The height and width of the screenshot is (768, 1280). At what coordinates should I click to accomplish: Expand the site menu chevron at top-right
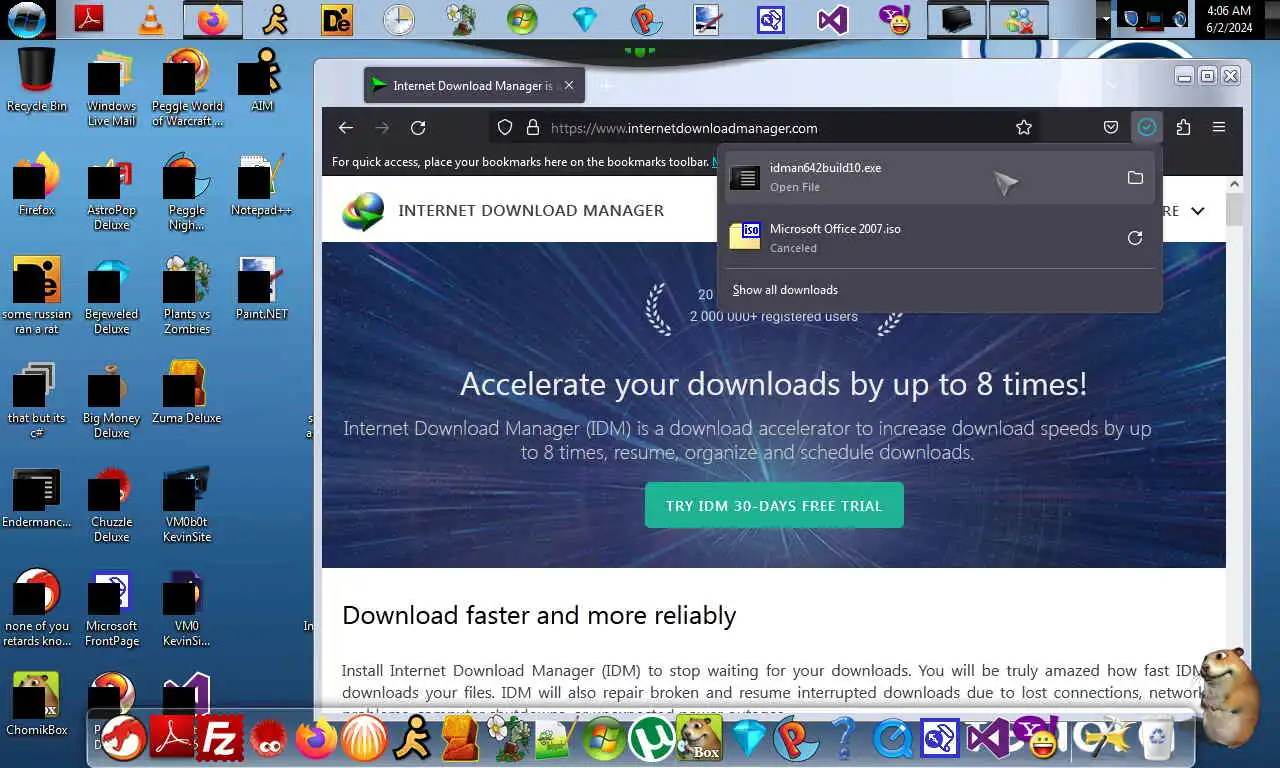click(1198, 211)
